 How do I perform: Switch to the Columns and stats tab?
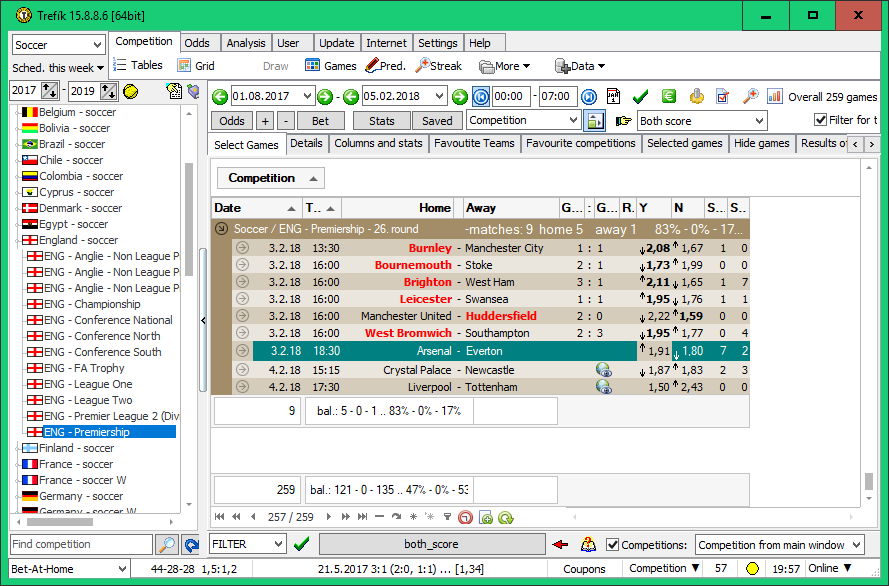[x=378, y=143]
